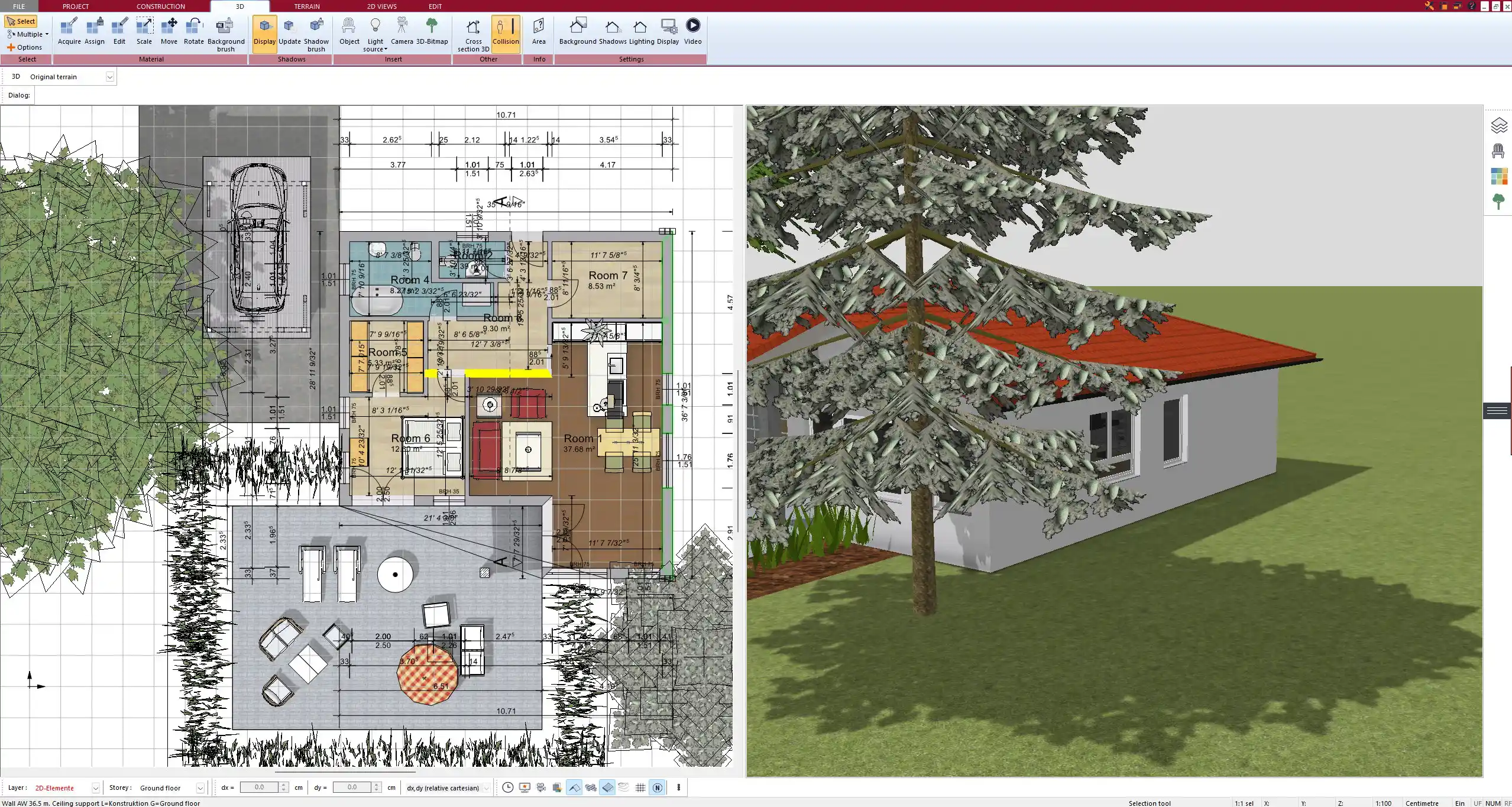Viewport: 1512px width, 807px height.
Task: Click the clock icon in bottom toolbar
Action: 508,787
